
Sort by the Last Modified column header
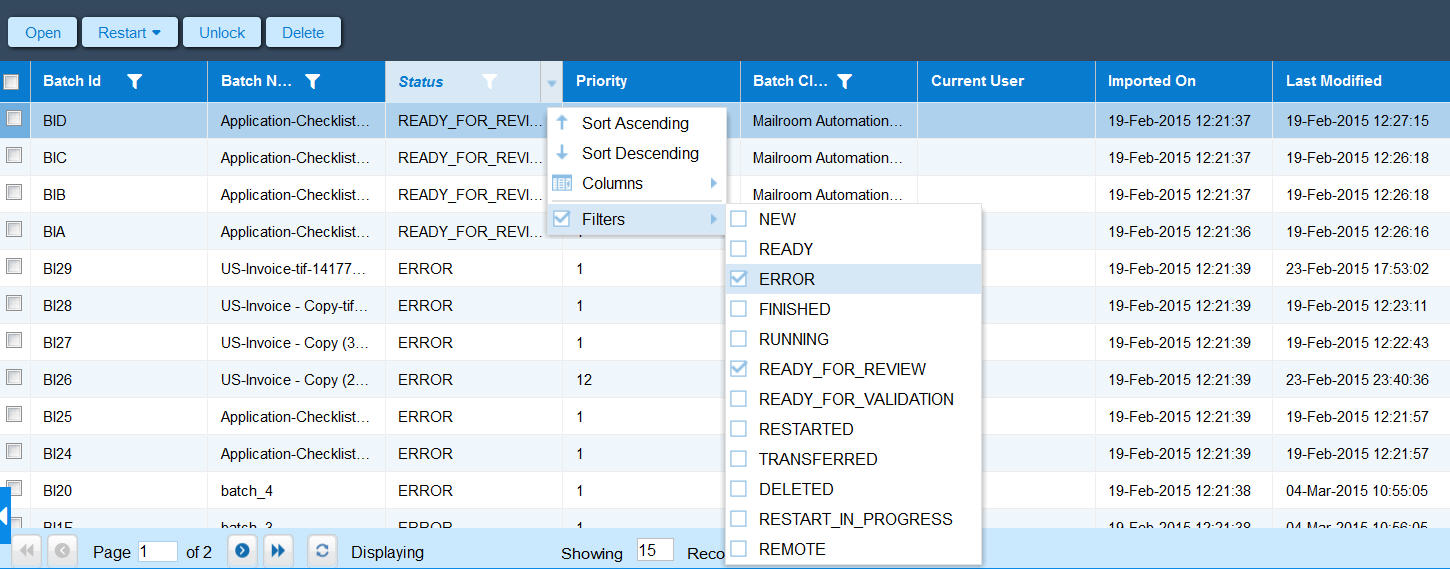click(1361, 81)
